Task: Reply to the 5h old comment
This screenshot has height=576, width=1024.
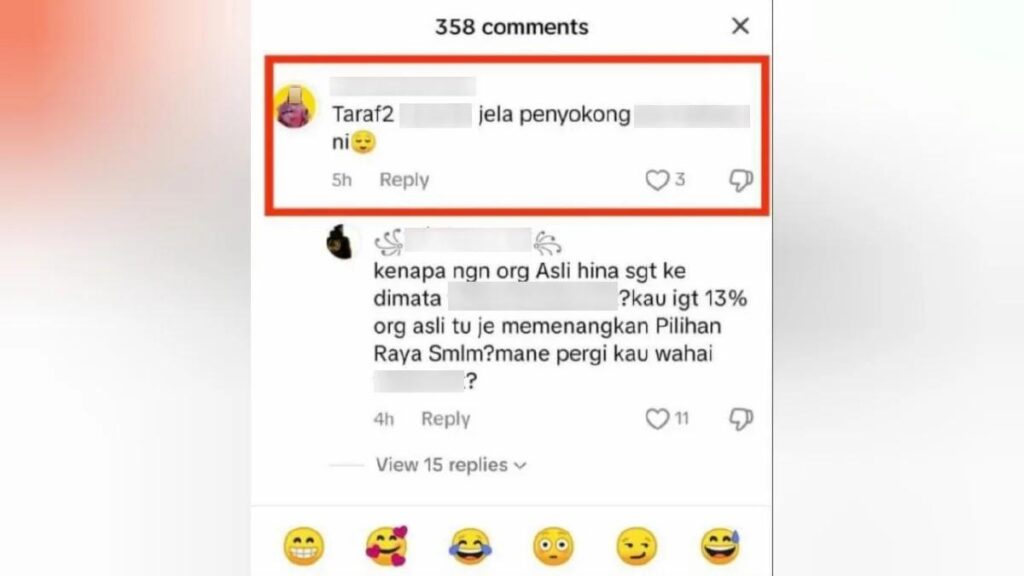Action: [404, 180]
